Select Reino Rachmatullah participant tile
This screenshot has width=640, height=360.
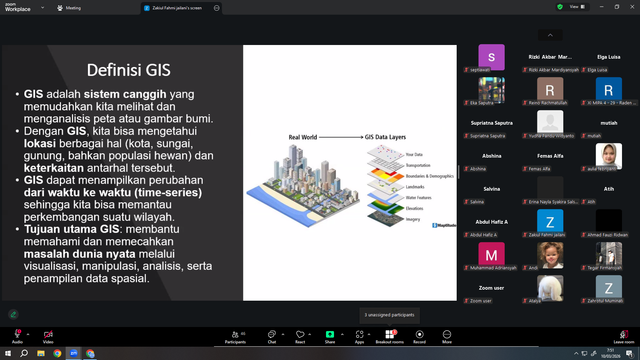(x=550, y=91)
